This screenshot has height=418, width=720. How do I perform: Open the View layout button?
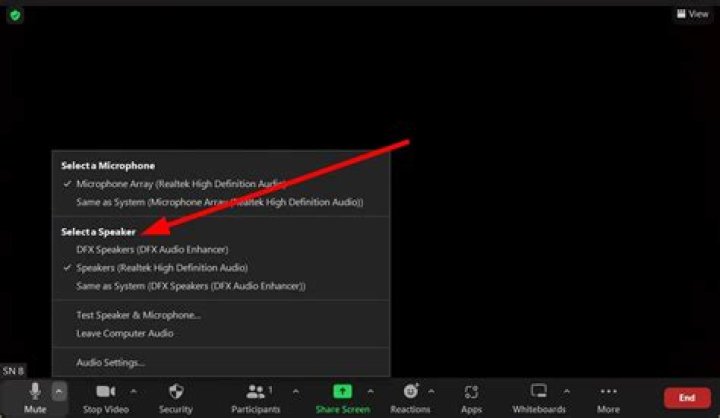[692, 14]
